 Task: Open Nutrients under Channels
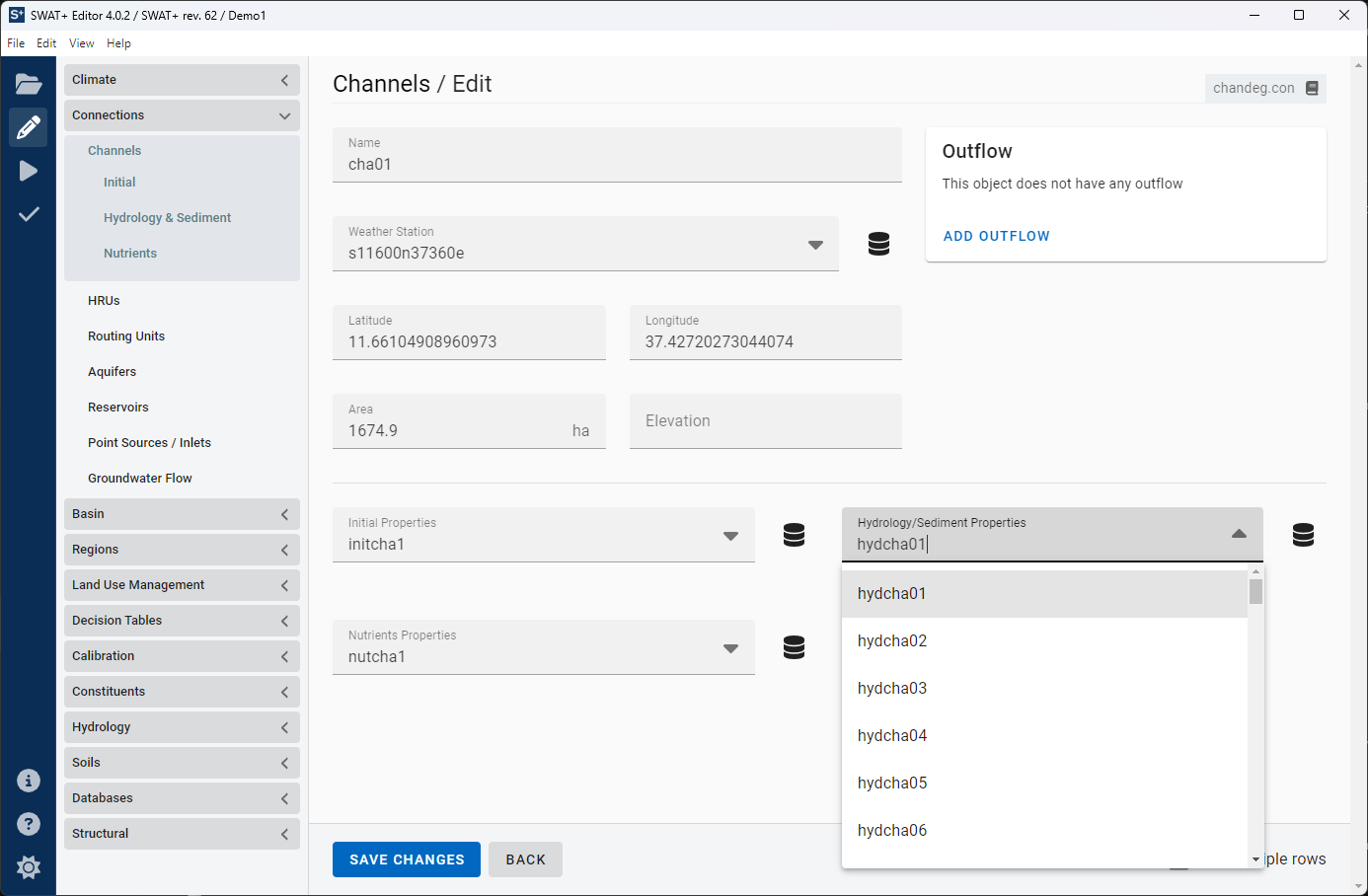point(130,254)
